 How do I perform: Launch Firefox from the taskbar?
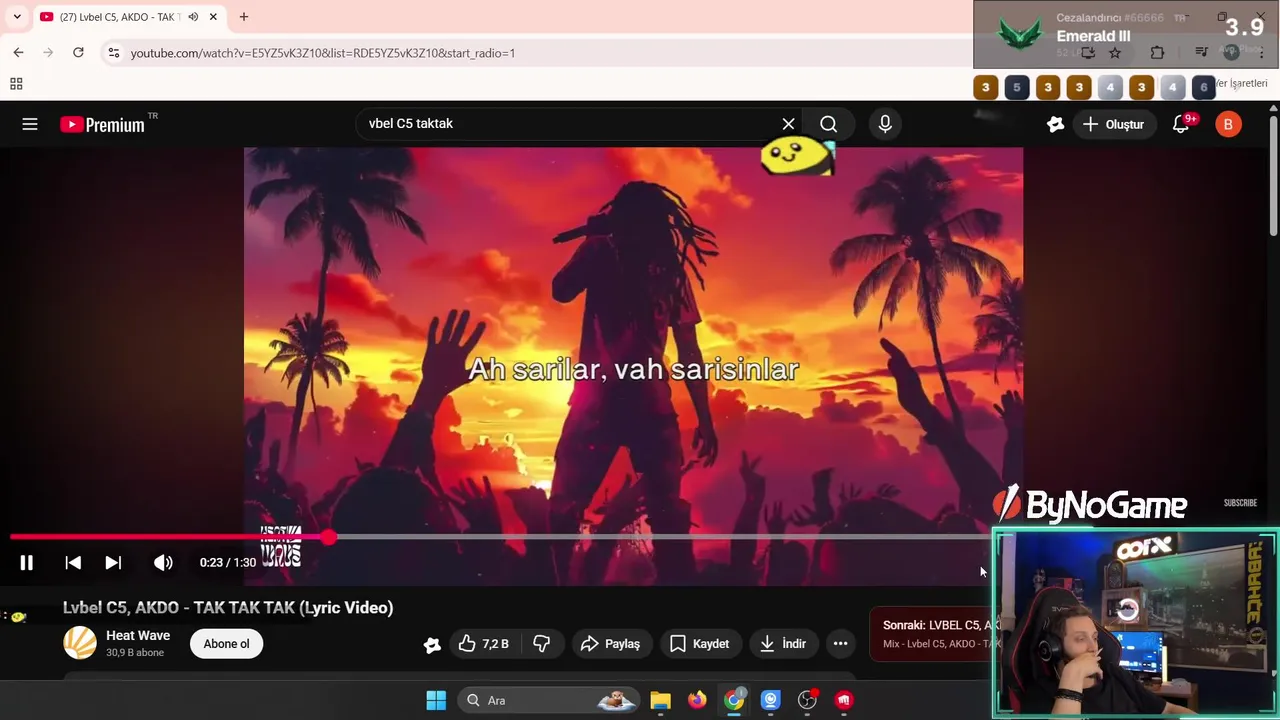pyautogui.click(x=697, y=700)
